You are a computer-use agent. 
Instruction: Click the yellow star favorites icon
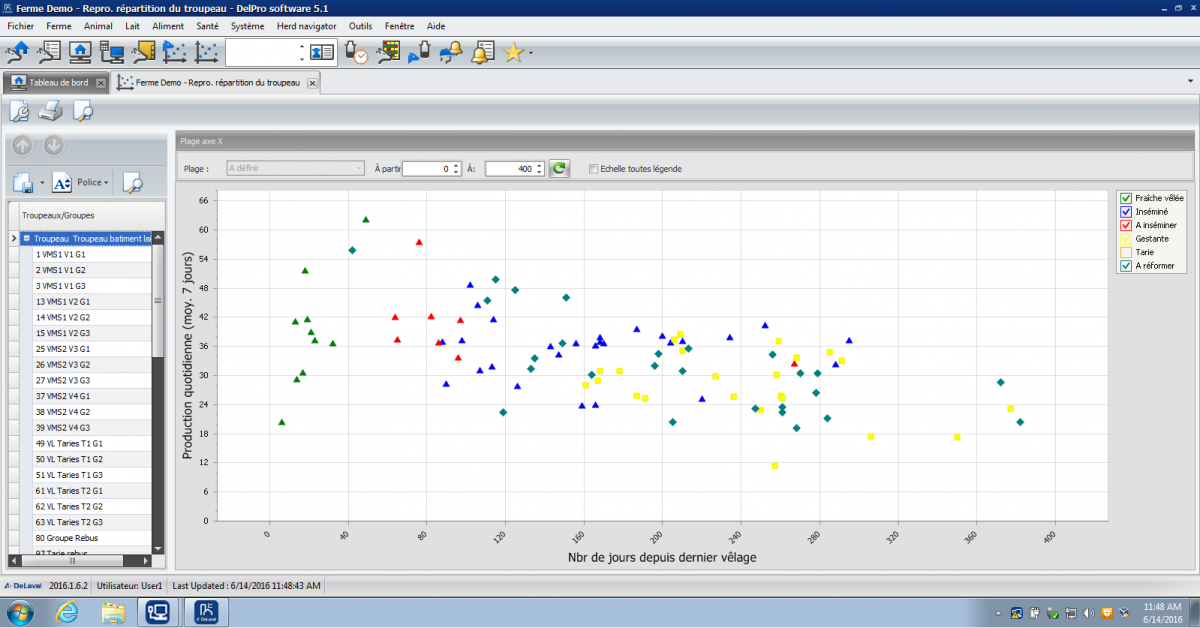[514, 52]
